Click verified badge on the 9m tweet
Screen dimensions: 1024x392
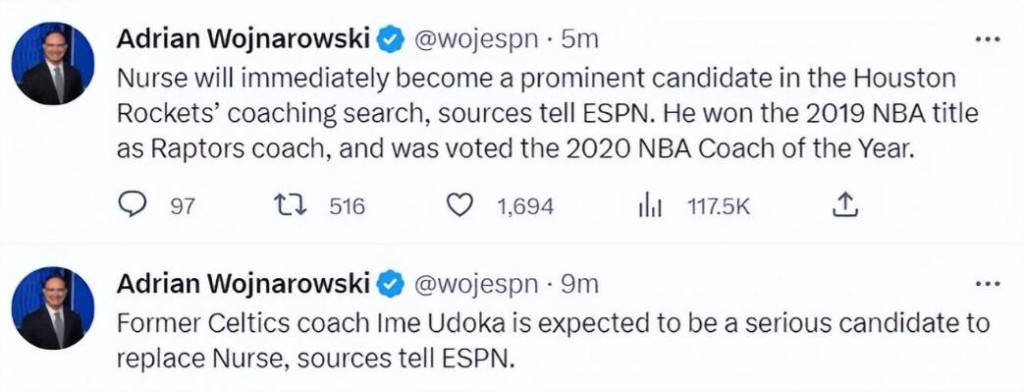click(x=390, y=285)
